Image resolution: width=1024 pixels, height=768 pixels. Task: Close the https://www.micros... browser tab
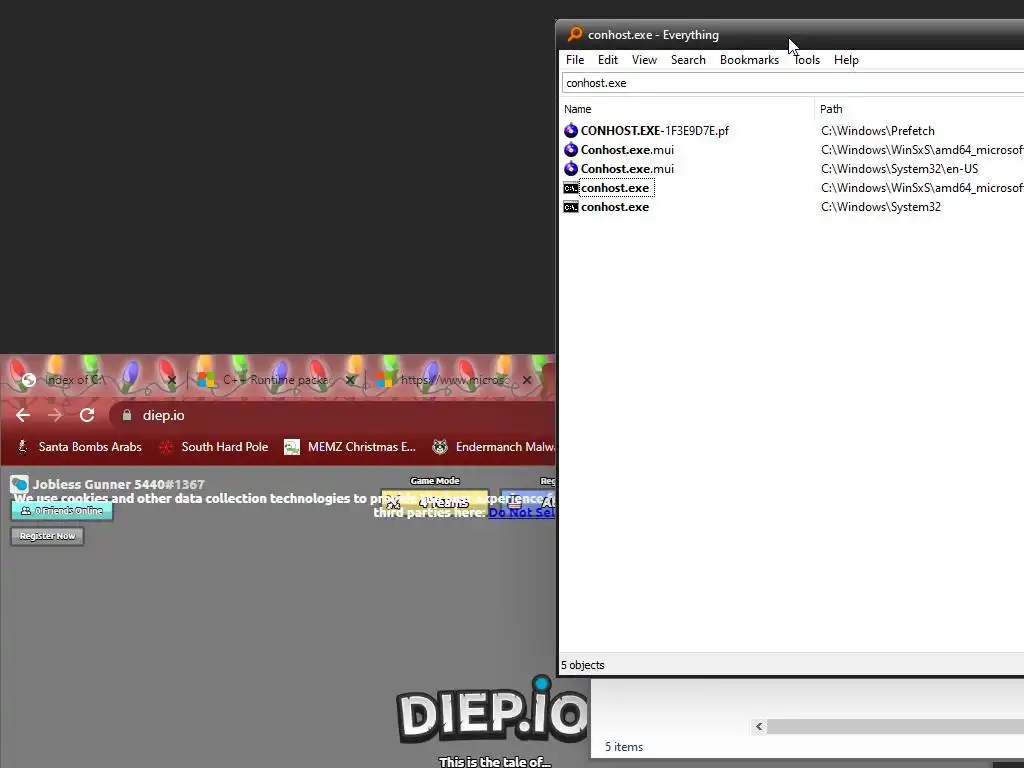point(527,379)
